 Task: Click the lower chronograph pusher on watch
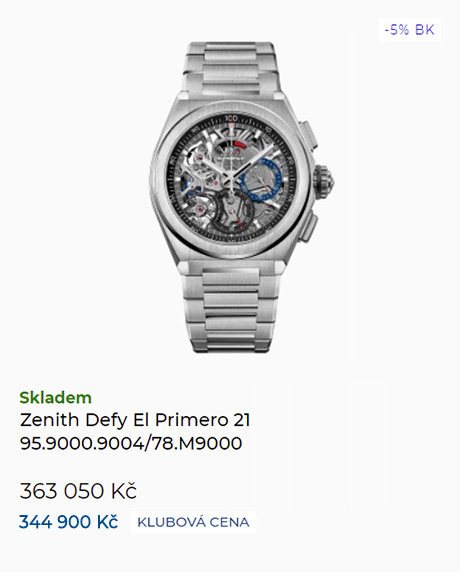309,228
